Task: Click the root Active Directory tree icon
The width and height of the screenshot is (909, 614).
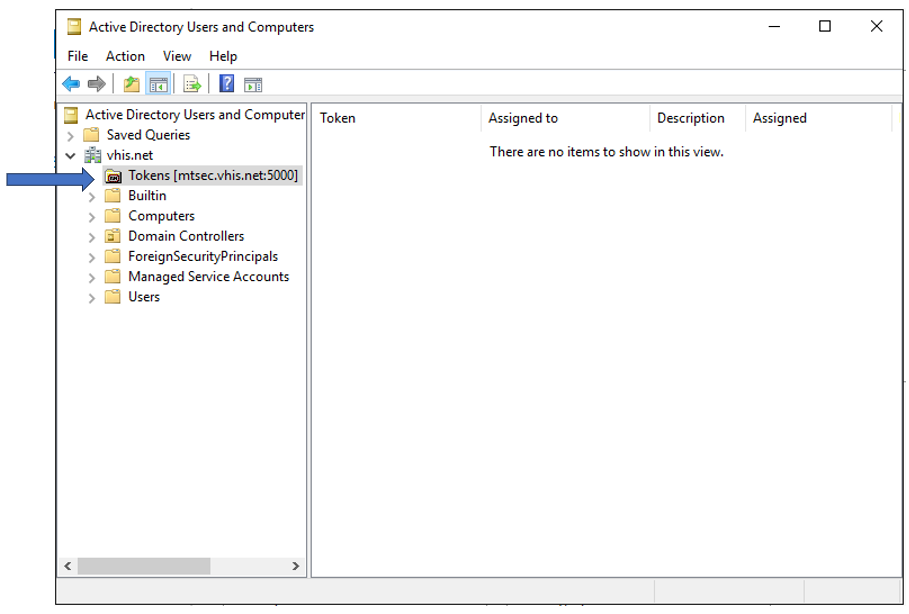Action: [71, 115]
